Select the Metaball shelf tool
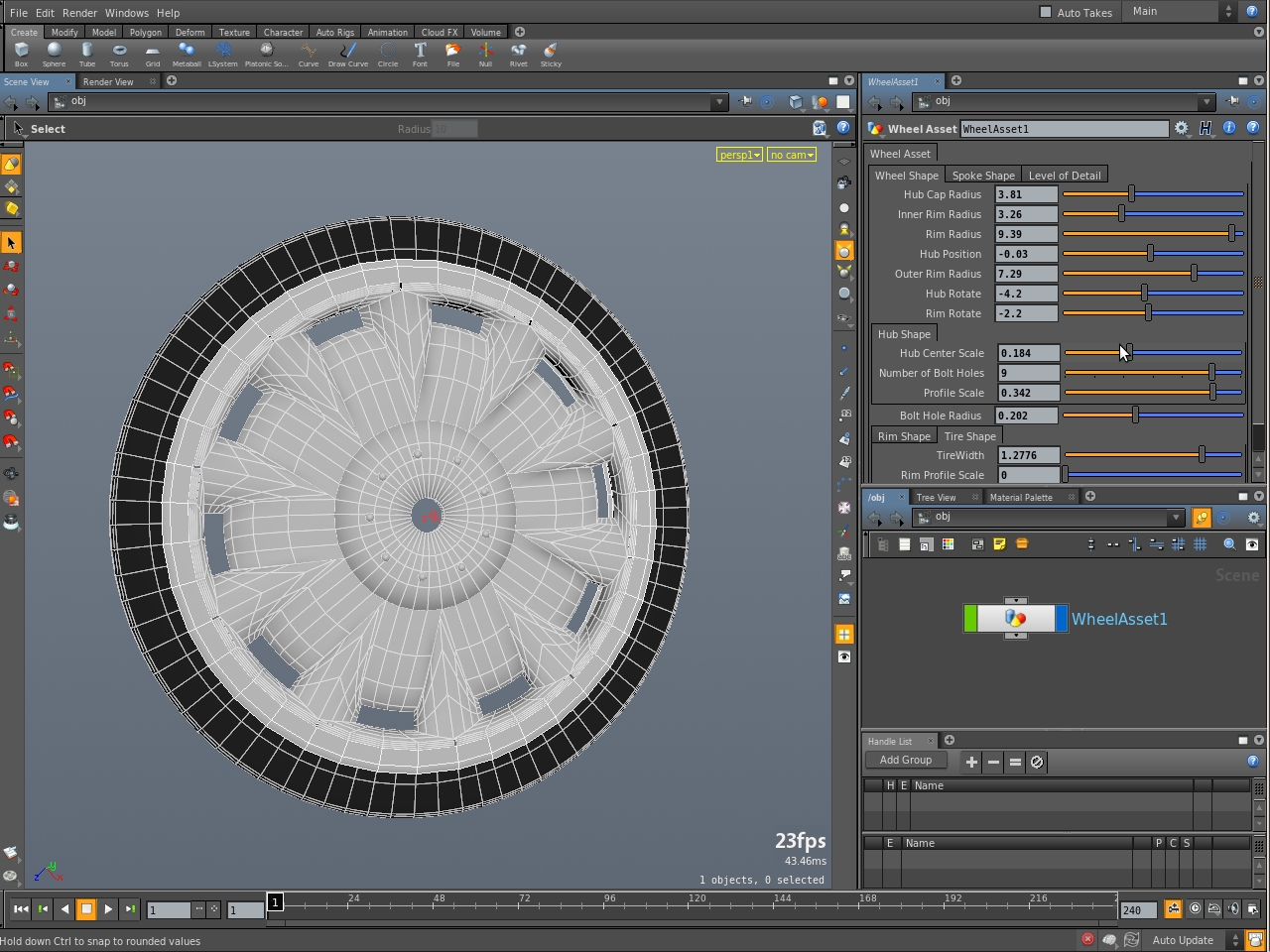Viewport: 1270px width, 952px height. click(188, 55)
